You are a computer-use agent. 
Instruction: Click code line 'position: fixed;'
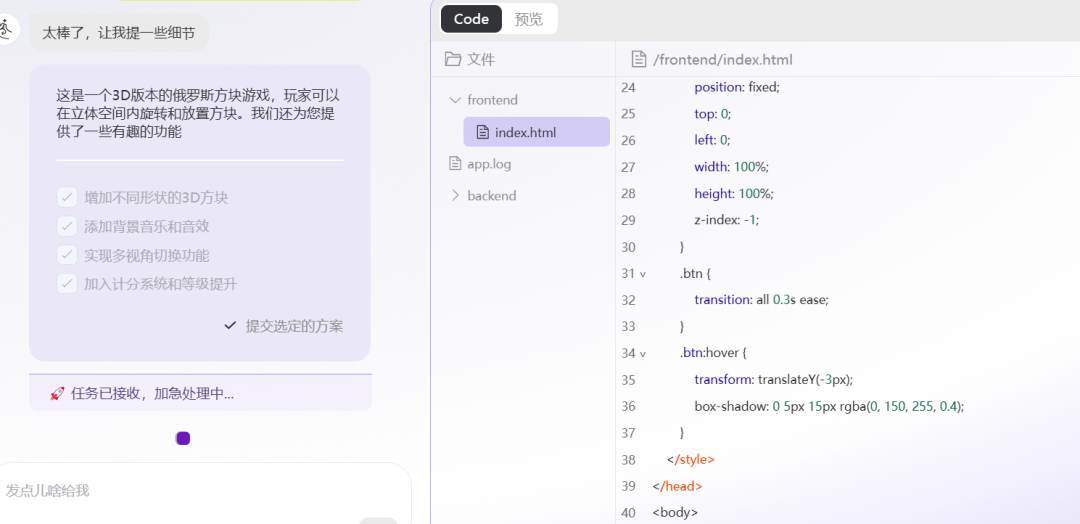(x=736, y=87)
